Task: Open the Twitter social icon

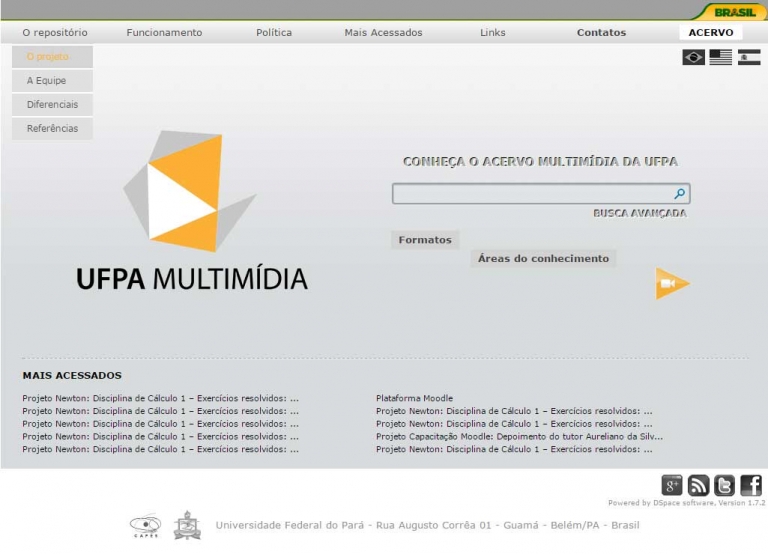Action: coord(724,485)
